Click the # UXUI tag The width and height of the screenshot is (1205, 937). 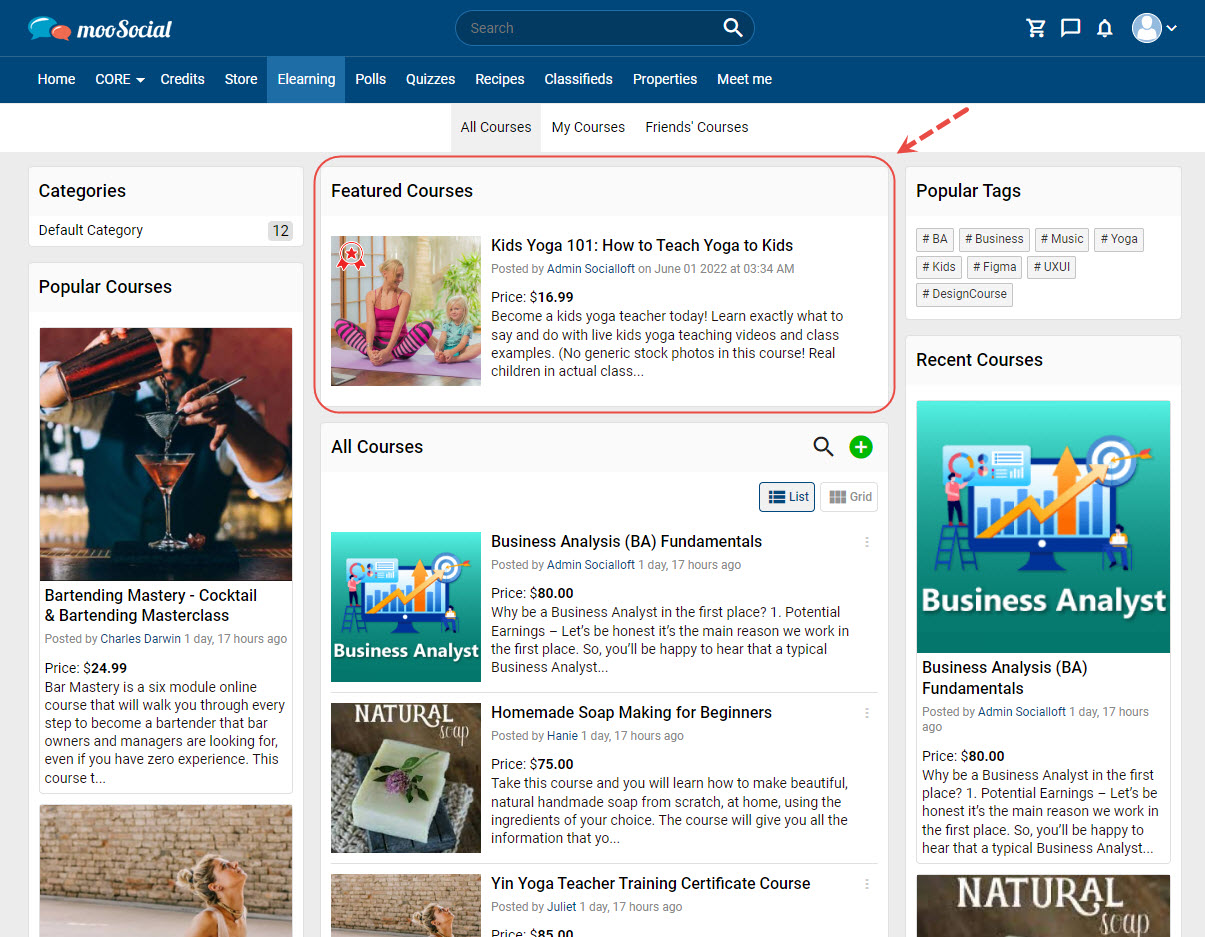(x=1051, y=267)
